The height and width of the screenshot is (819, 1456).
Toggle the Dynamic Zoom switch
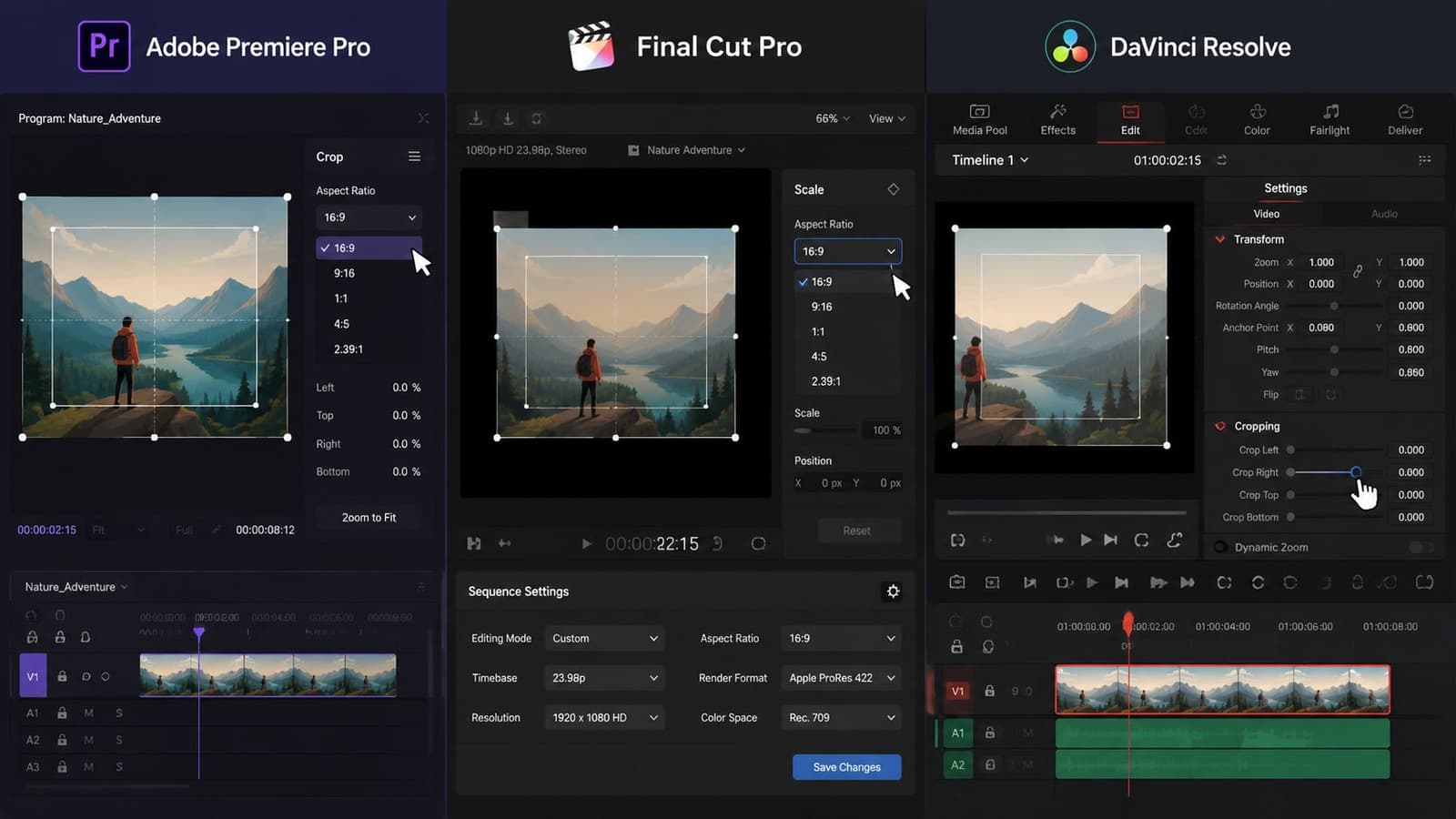[x=1420, y=547]
